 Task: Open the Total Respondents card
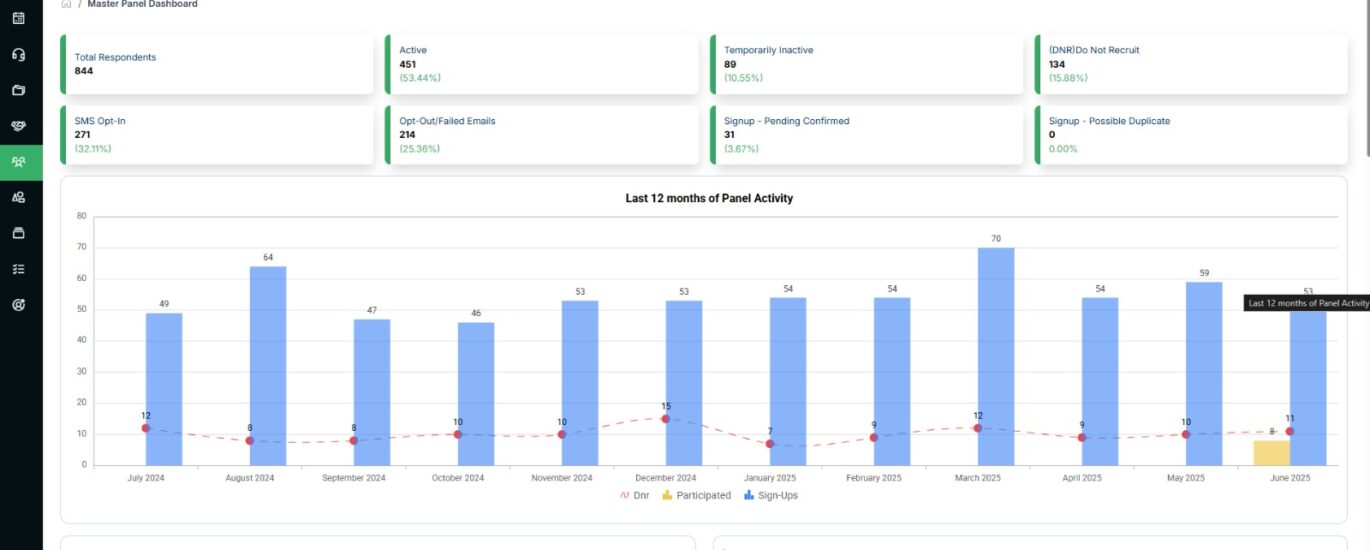pyautogui.click(x=216, y=64)
